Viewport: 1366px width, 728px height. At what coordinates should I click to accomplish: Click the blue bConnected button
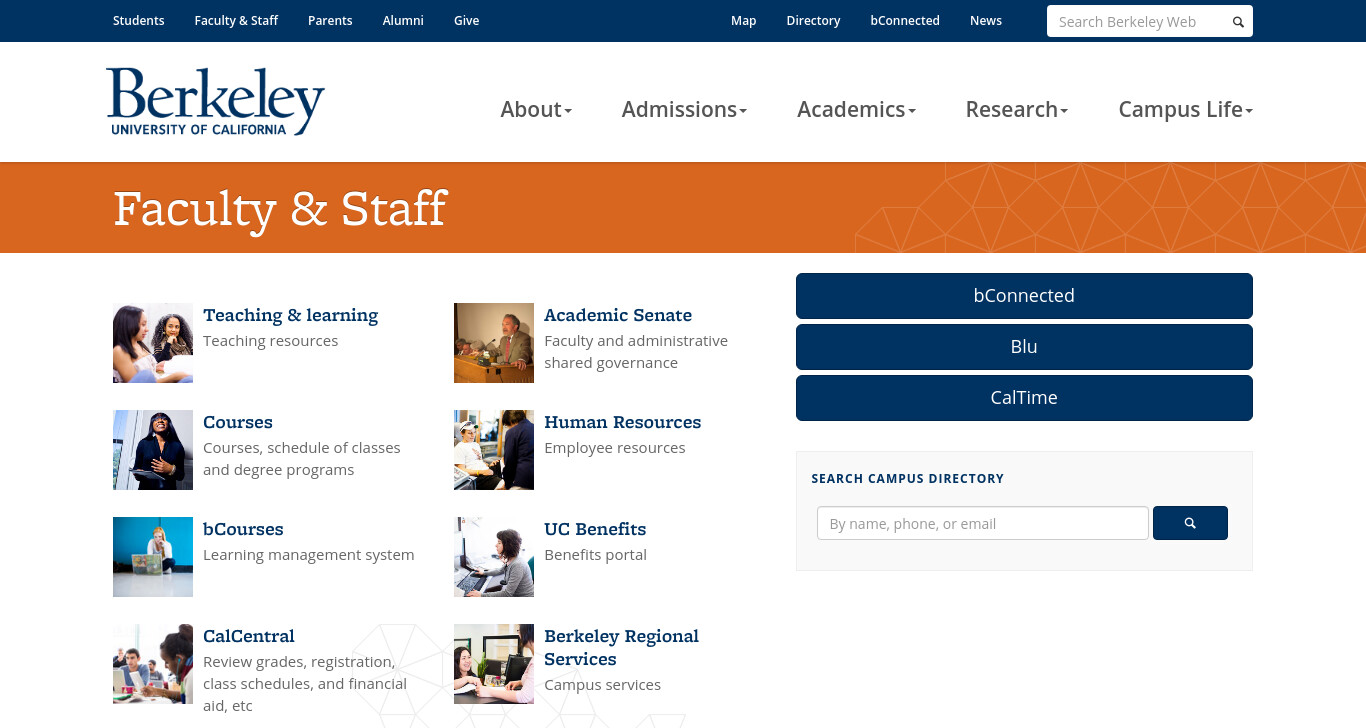1024,296
